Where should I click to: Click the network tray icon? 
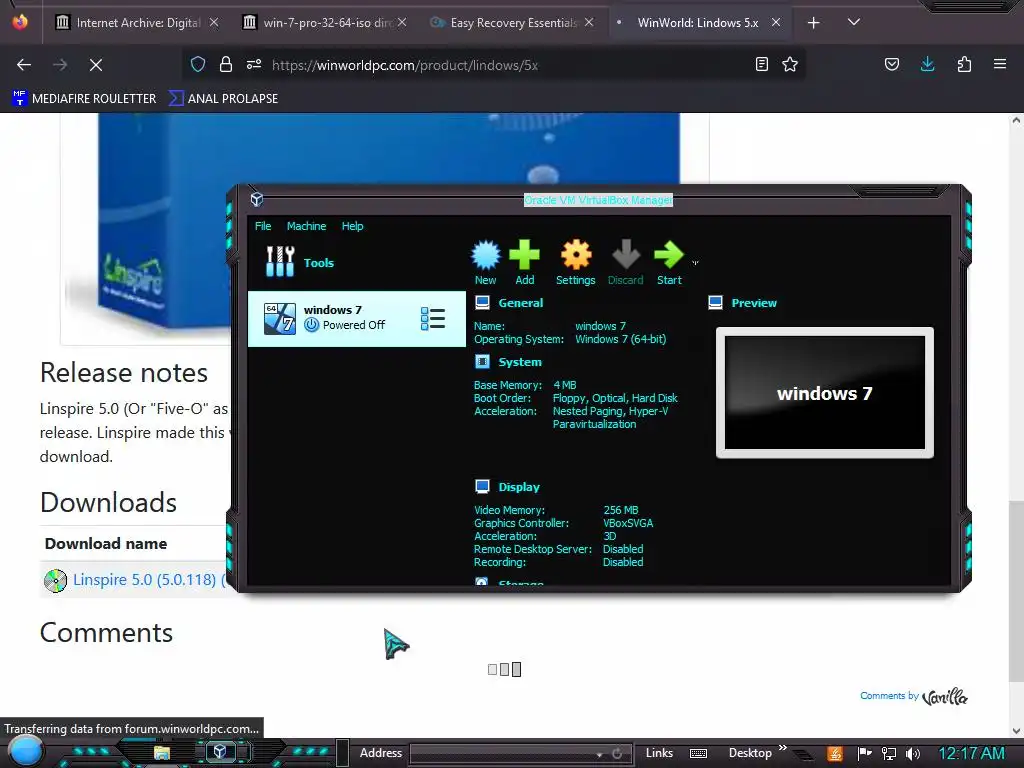889,754
